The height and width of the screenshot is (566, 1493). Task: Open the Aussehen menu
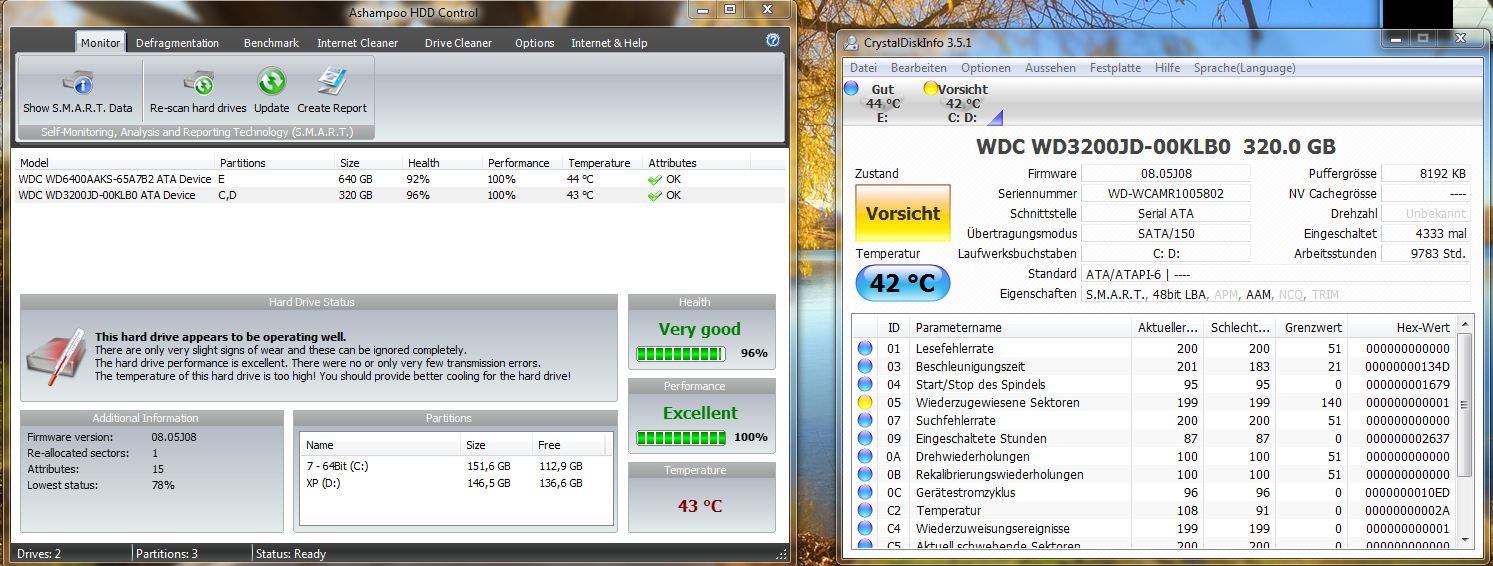(x=1050, y=68)
